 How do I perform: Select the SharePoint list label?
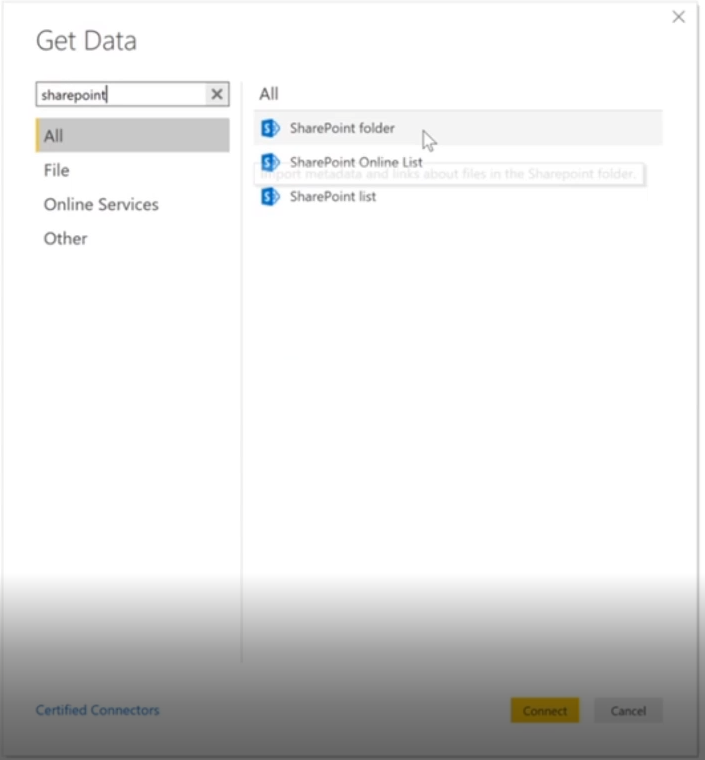click(333, 197)
